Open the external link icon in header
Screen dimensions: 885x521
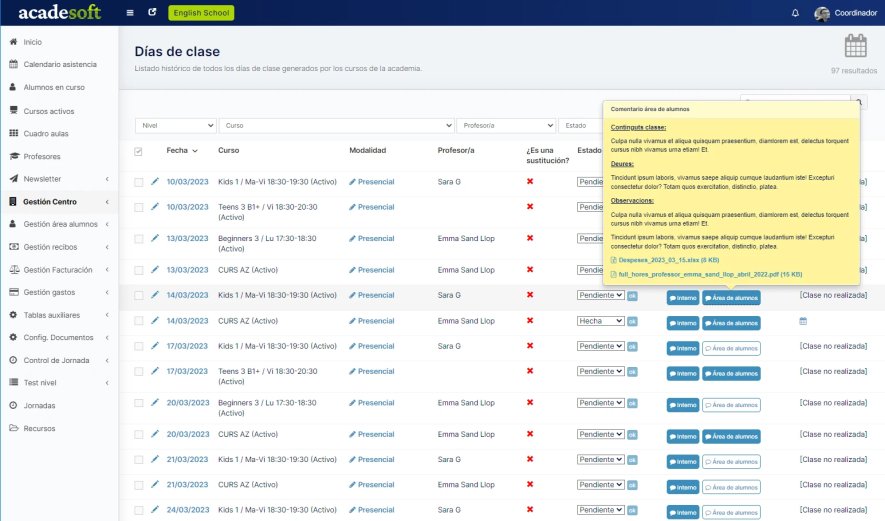[152, 12]
